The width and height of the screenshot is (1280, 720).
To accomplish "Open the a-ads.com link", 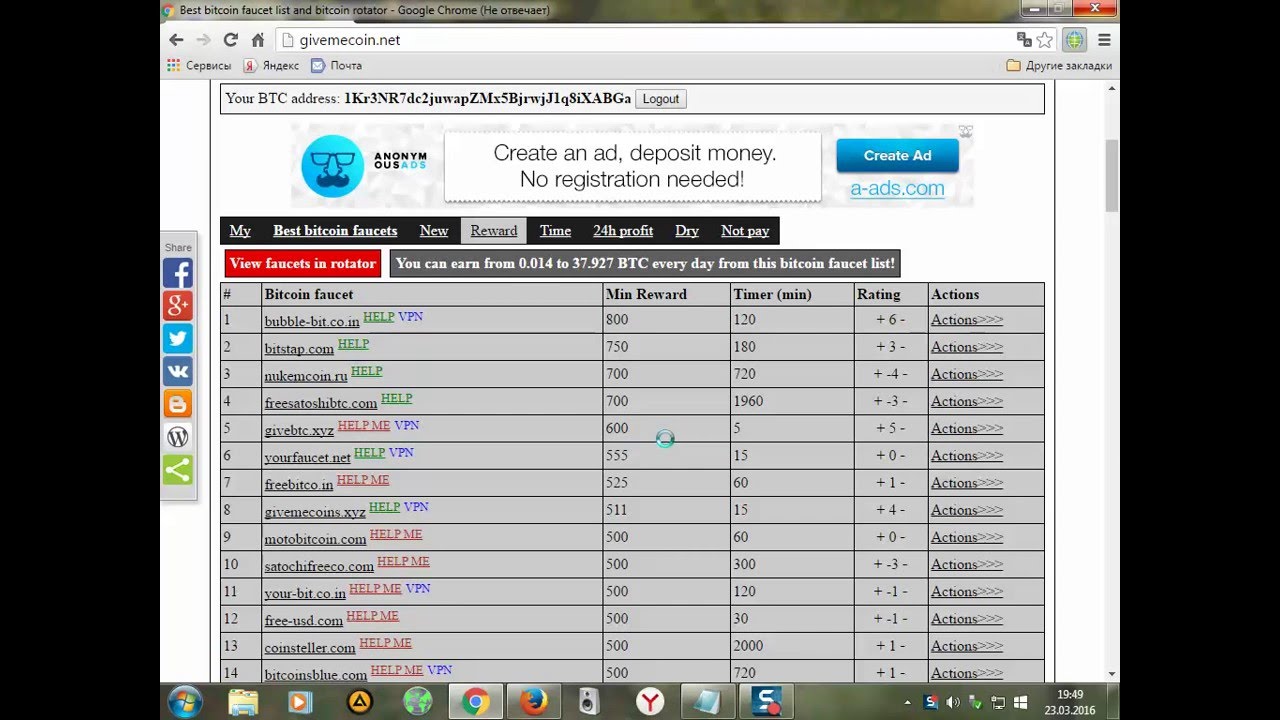I will click(x=897, y=188).
